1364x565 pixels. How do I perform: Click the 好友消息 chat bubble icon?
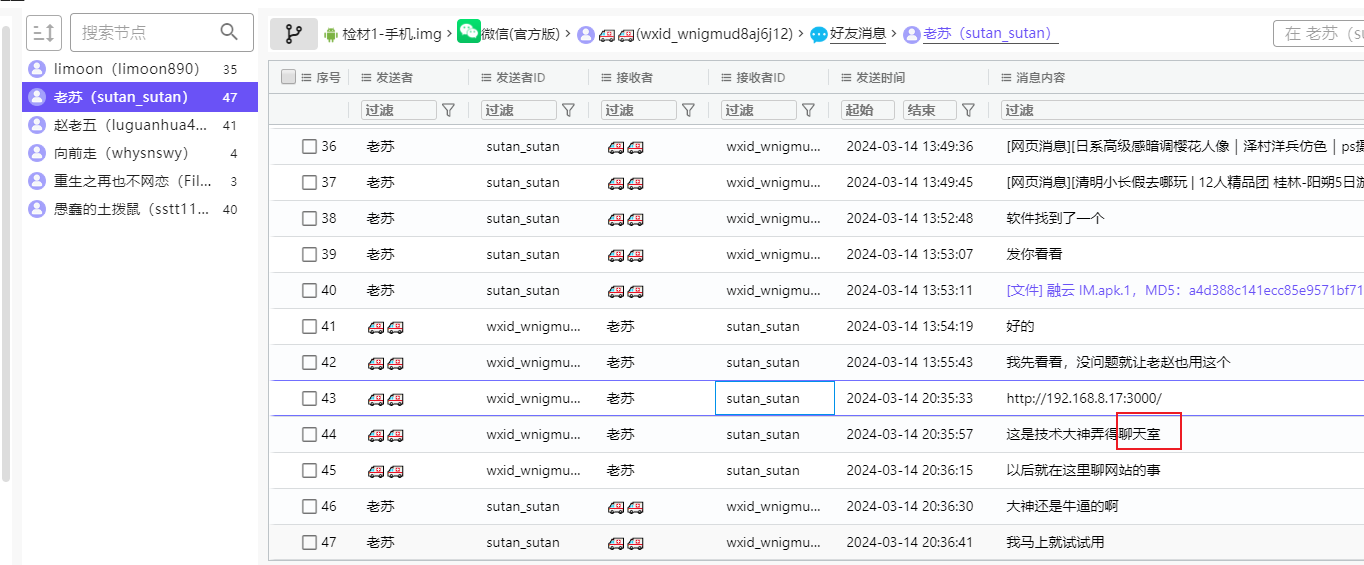coord(819,35)
